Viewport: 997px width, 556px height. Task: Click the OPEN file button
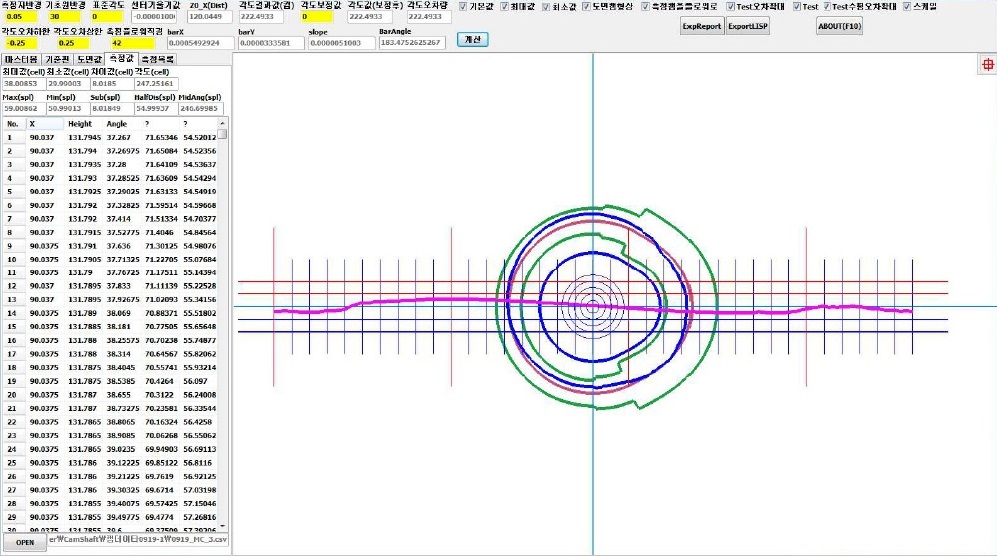(25, 542)
